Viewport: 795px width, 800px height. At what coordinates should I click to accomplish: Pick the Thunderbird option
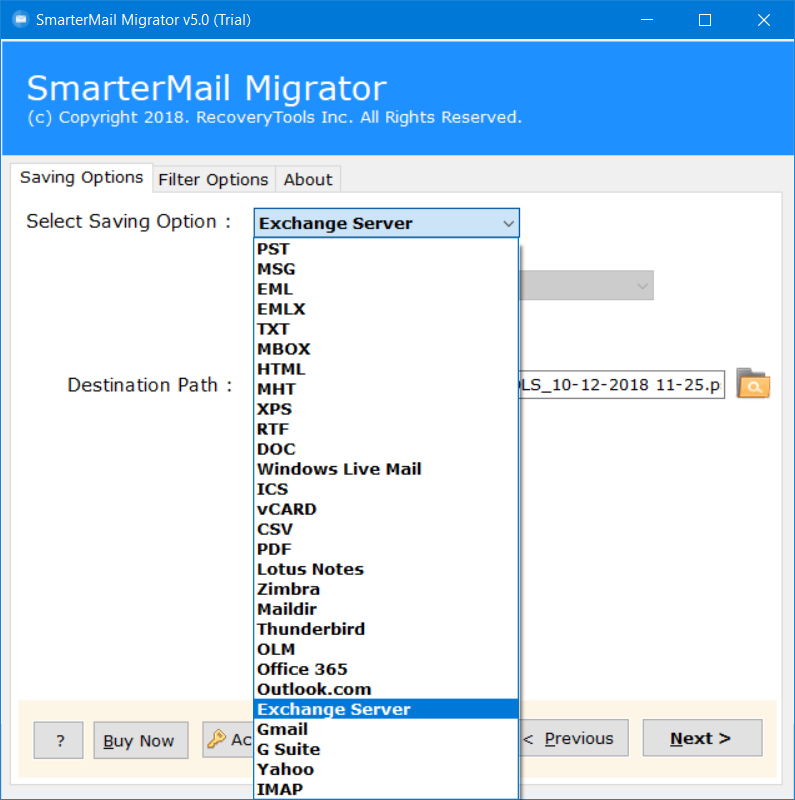point(310,629)
